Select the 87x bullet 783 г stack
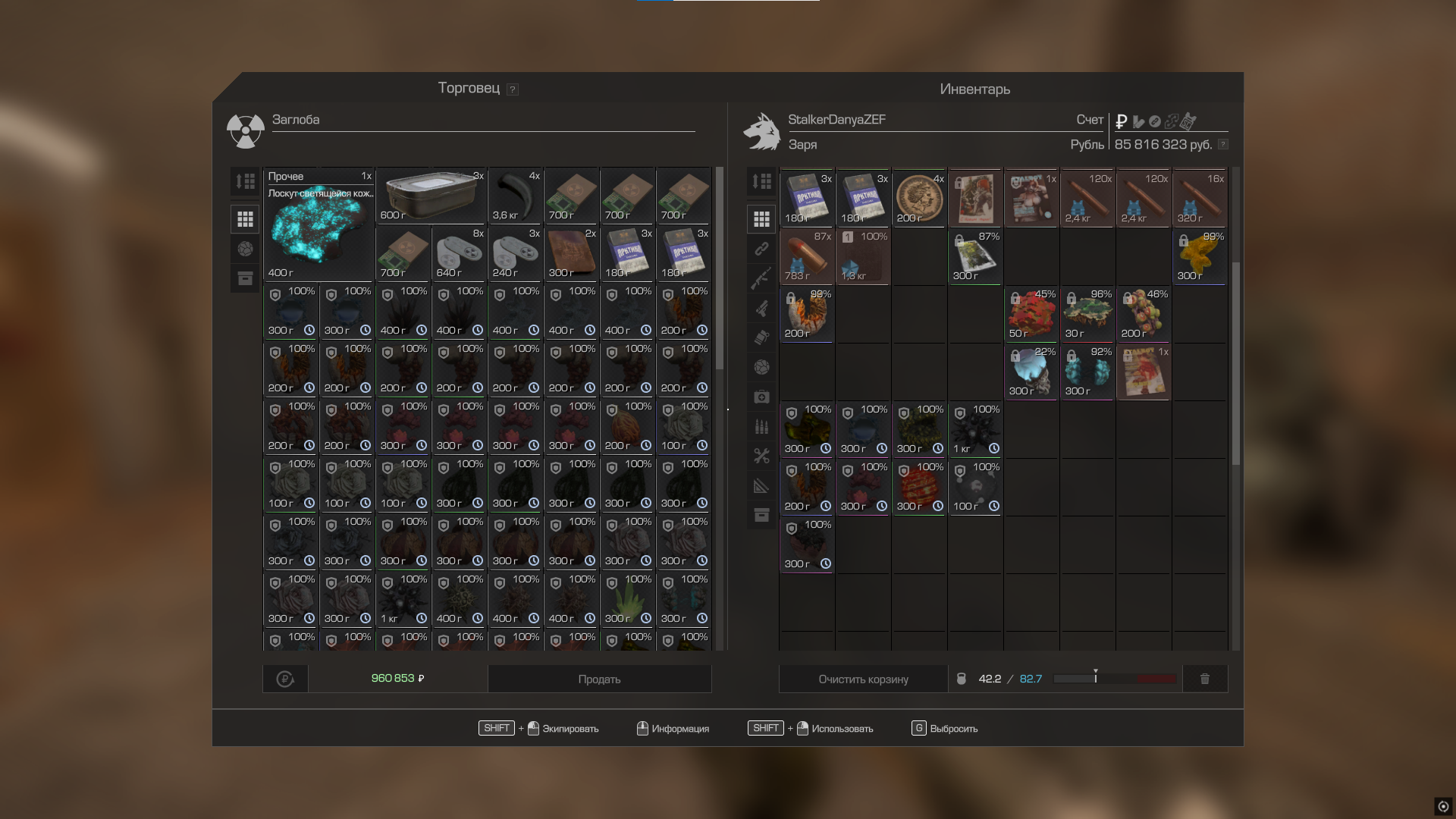The image size is (1456, 819). [x=807, y=256]
